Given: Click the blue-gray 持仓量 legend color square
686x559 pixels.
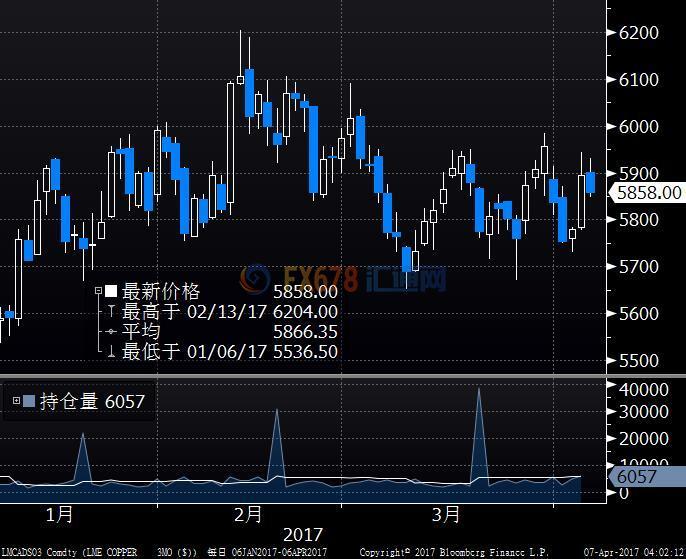Looking at the screenshot, I should 29,401.
